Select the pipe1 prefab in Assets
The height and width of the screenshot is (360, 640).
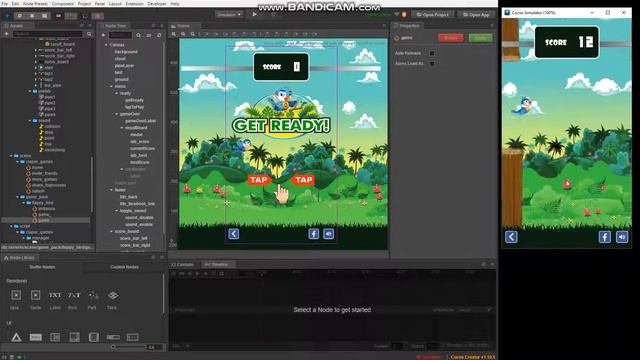pyautogui.click(x=50, y=97)
